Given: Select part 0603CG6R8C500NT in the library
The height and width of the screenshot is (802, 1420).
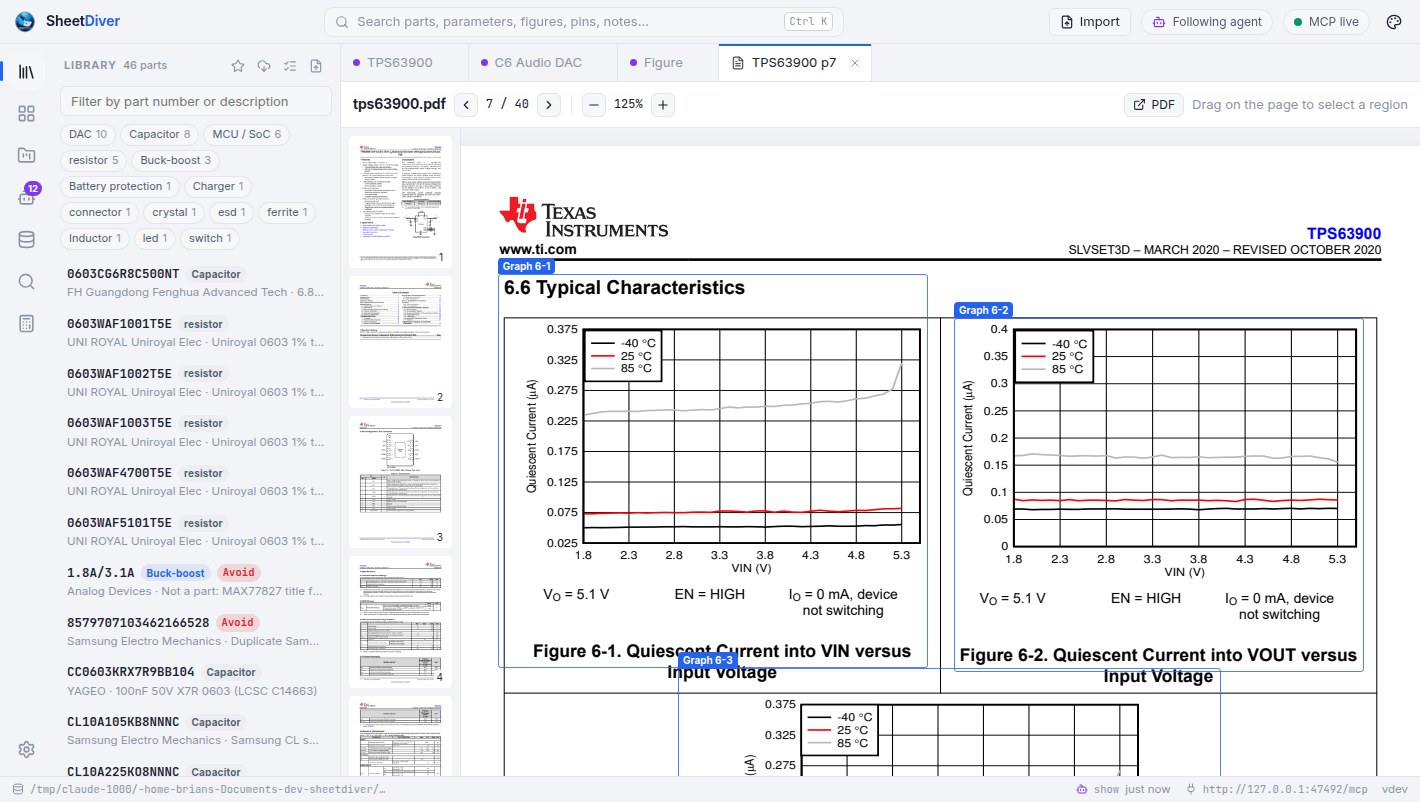Looking at the screenshot, I should click(x=196, y=283).
